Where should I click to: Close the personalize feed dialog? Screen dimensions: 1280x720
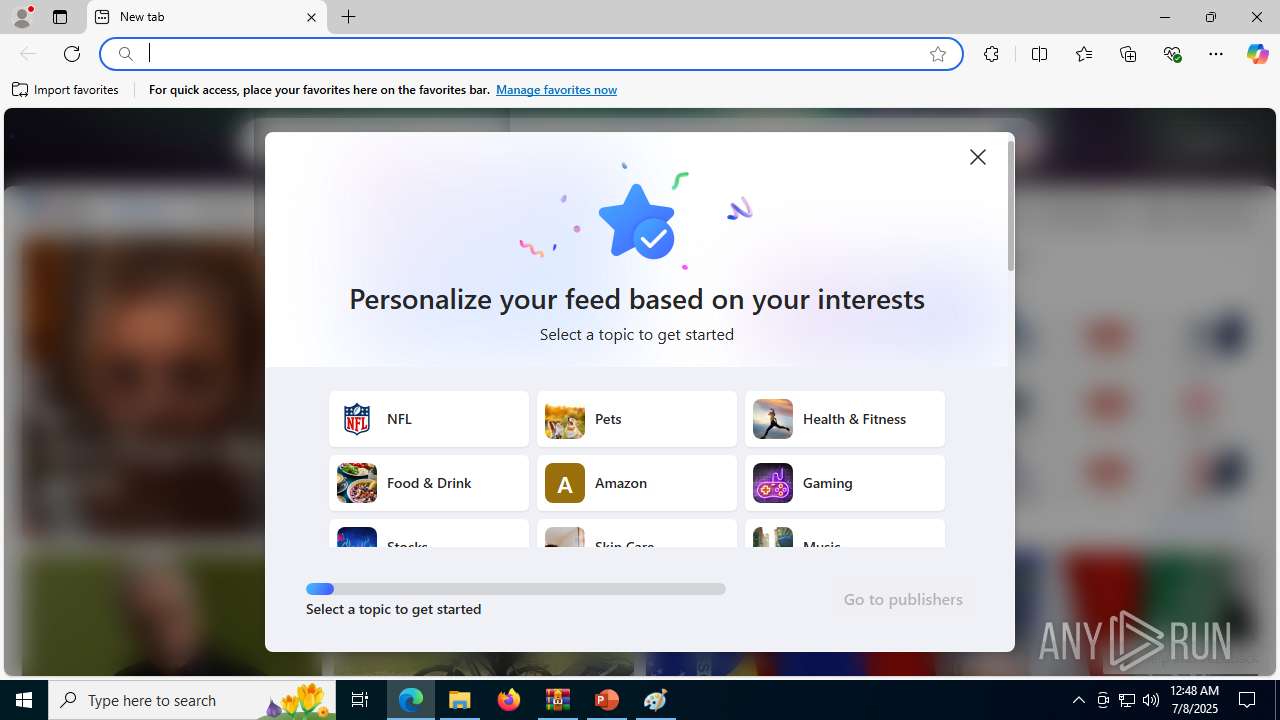pos(978,157)
